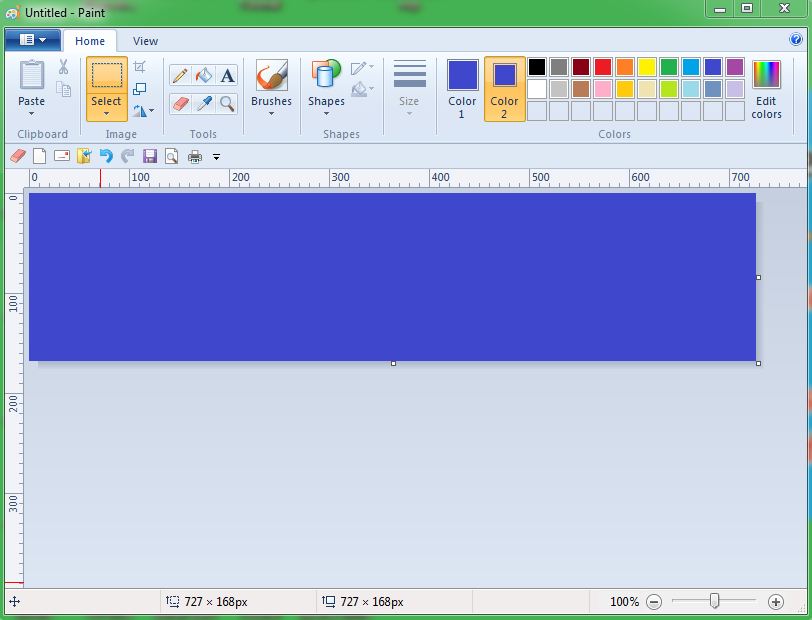
Task: Select the Fill with color bucket tool
Action: click(x=204, y=76)
